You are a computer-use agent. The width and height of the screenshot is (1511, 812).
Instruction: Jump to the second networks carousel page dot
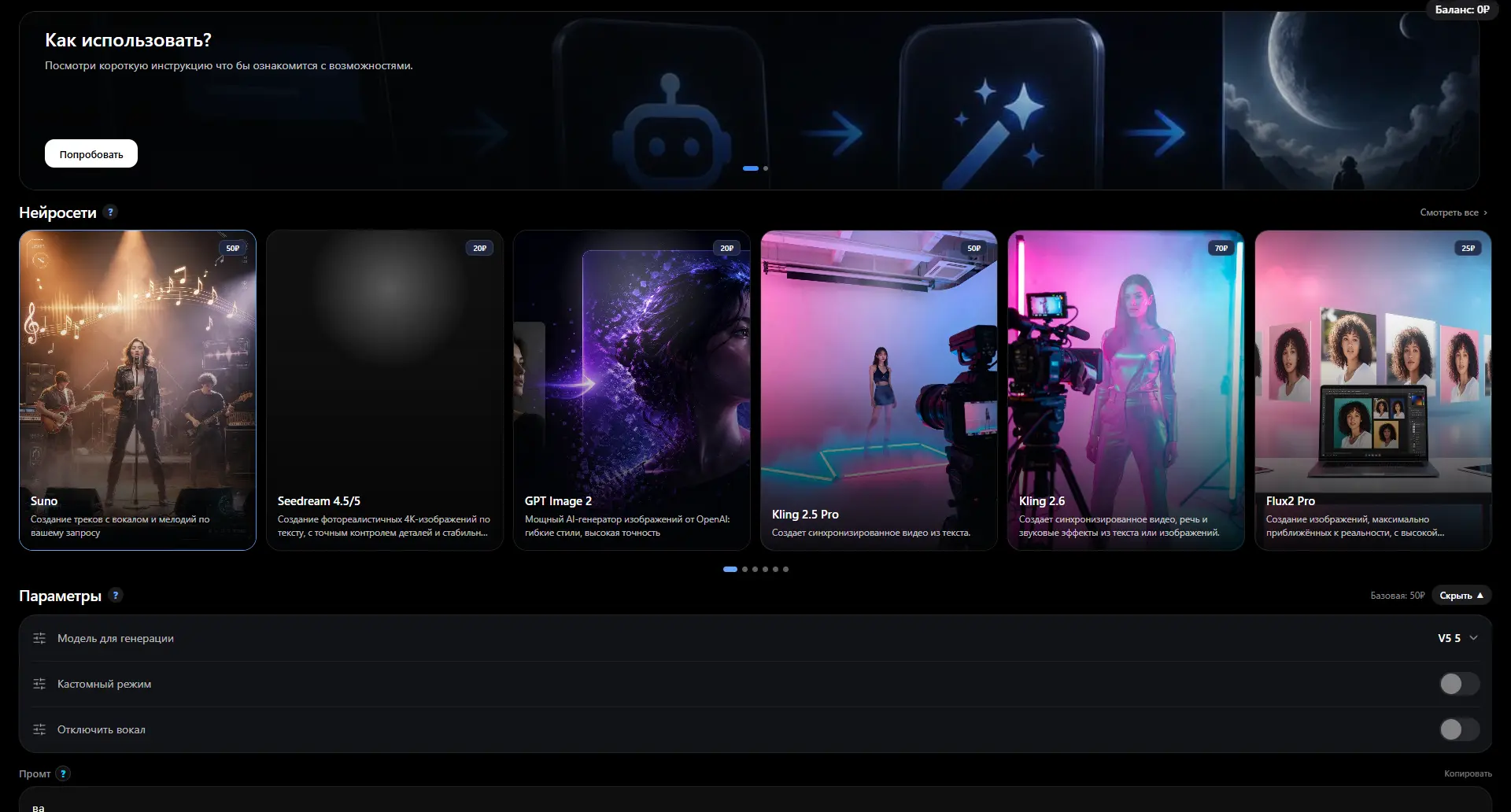(744, 569)
